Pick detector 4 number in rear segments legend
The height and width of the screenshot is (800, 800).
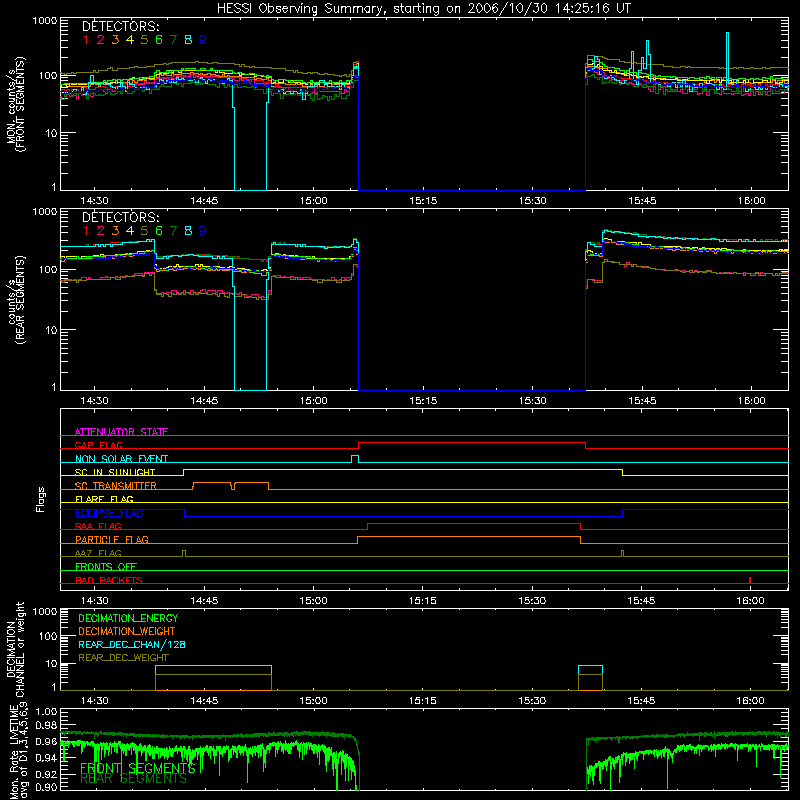click(x=130, y=231)
